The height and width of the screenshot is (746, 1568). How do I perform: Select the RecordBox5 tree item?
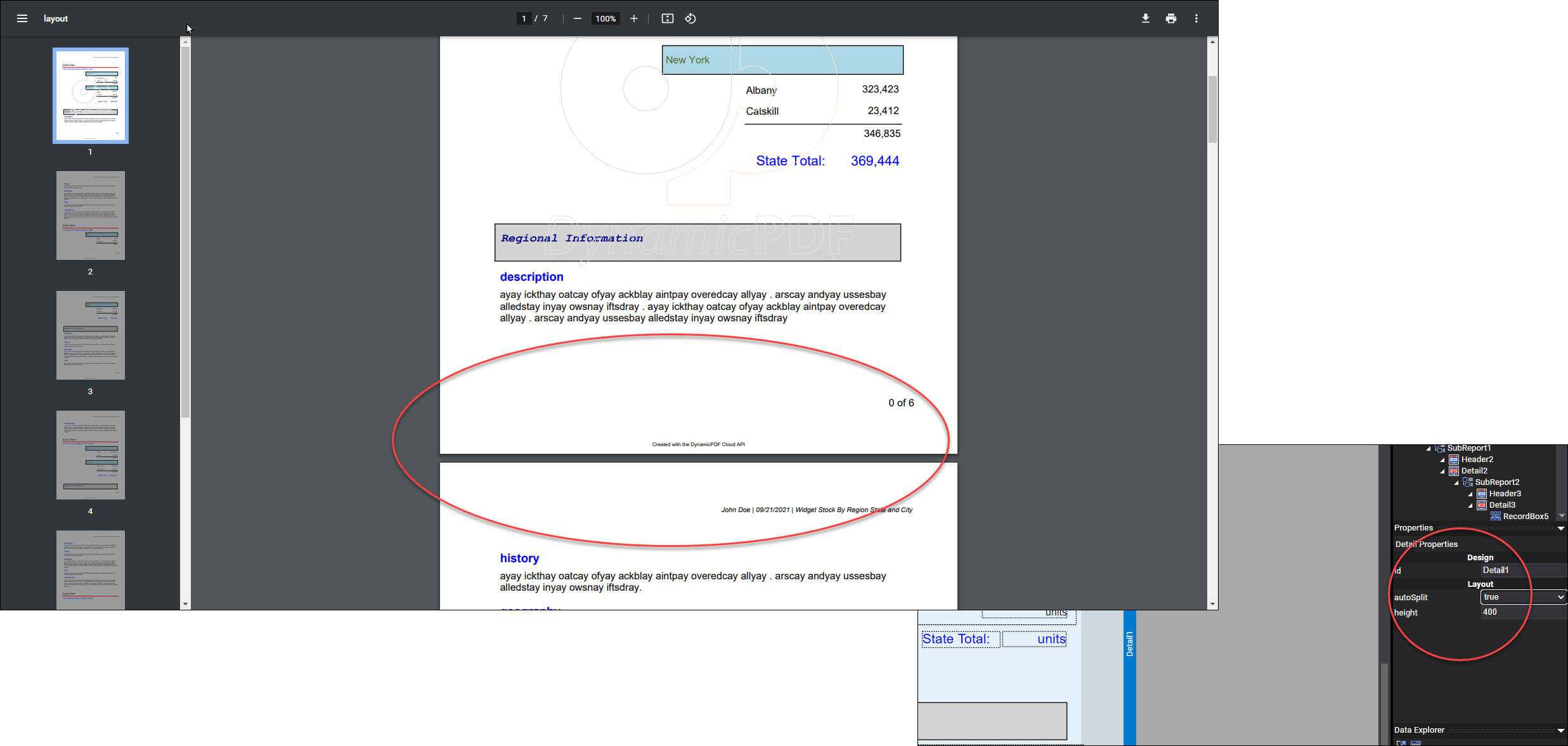(1525, 516)
